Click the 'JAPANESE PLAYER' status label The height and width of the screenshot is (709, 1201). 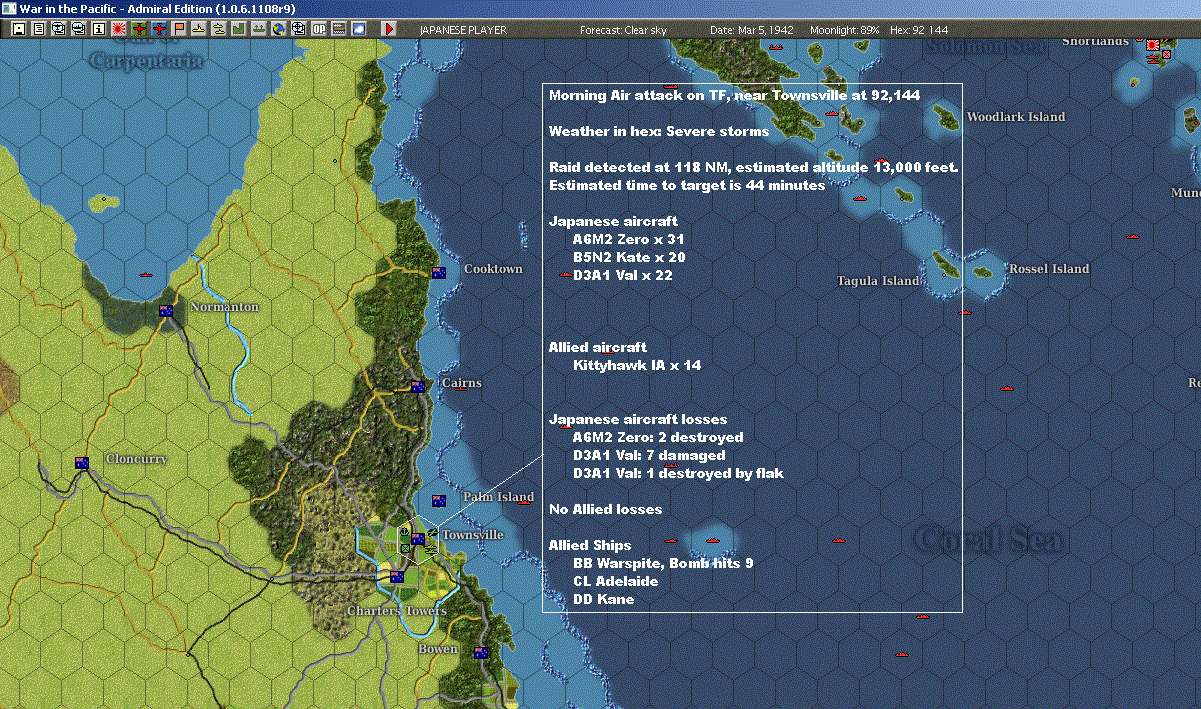click(x=463, y=30)
